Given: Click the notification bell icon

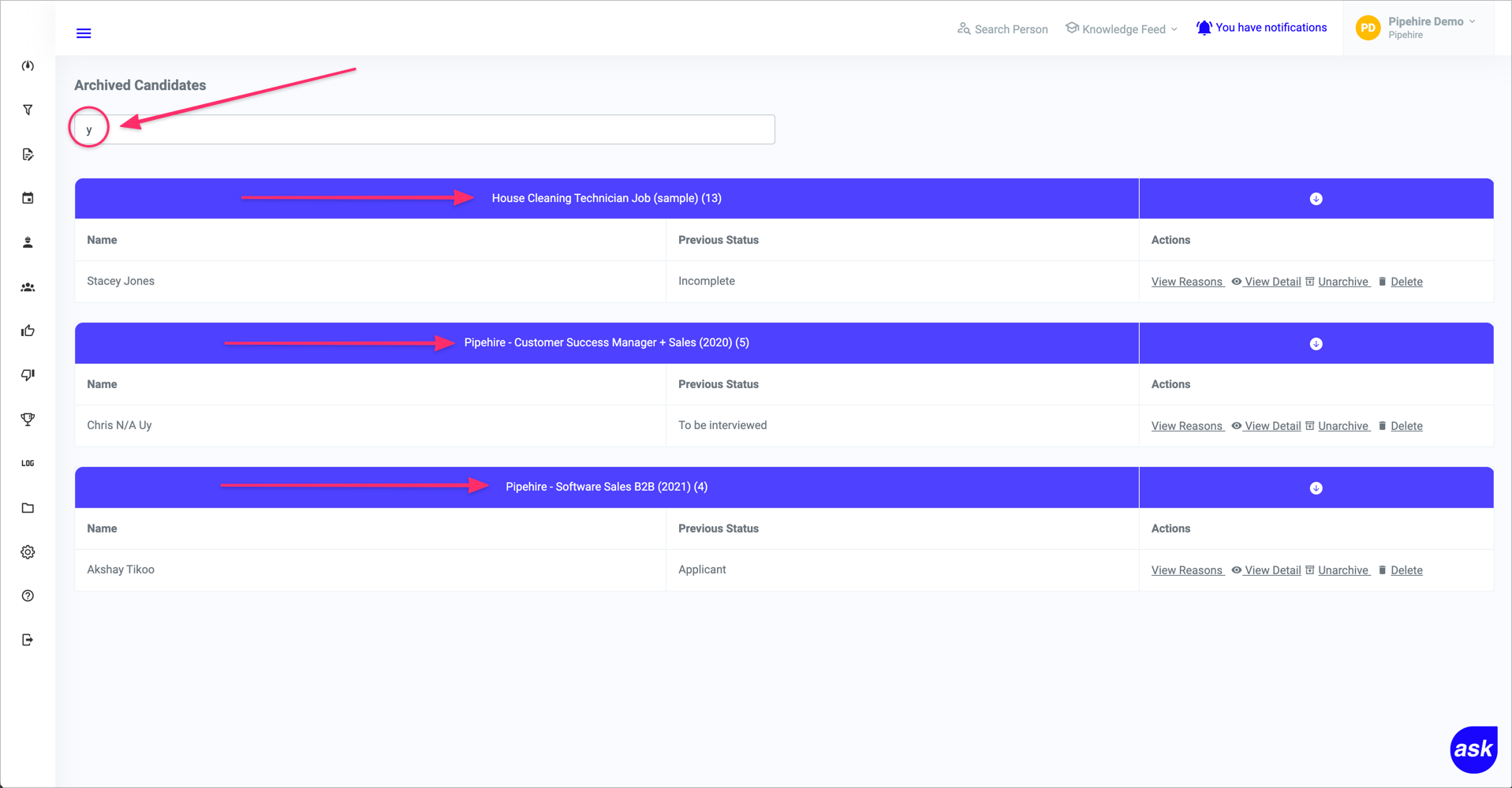Looking at the screenshot, I should coord(1204,28).
